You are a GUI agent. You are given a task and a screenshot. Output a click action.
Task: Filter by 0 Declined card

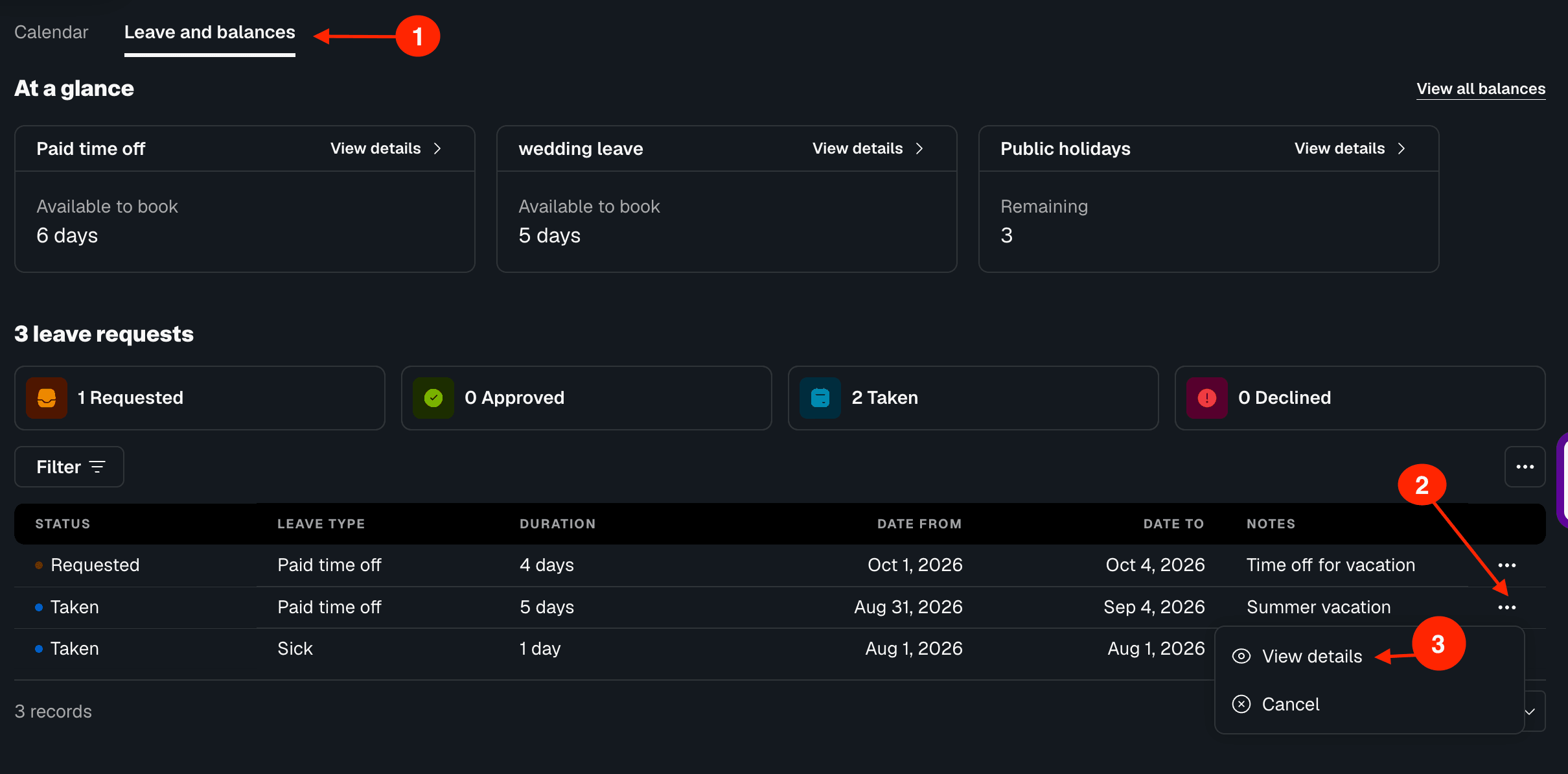point(1360,397)
